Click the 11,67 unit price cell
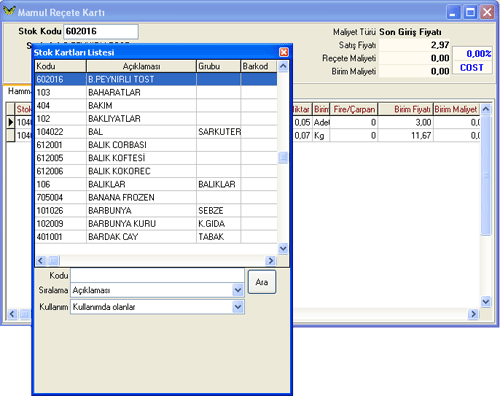Viewport: 500px width, 396px height. point(405,135)
